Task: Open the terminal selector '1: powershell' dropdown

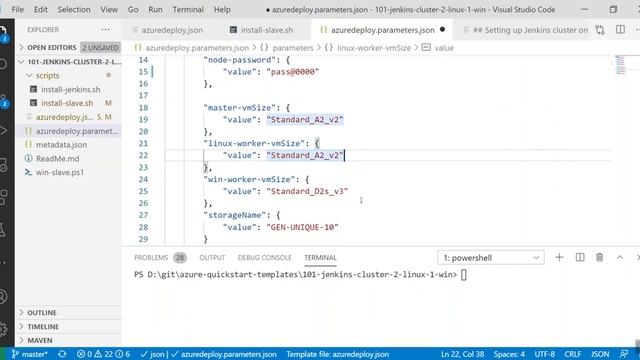Action: [491, 258]
